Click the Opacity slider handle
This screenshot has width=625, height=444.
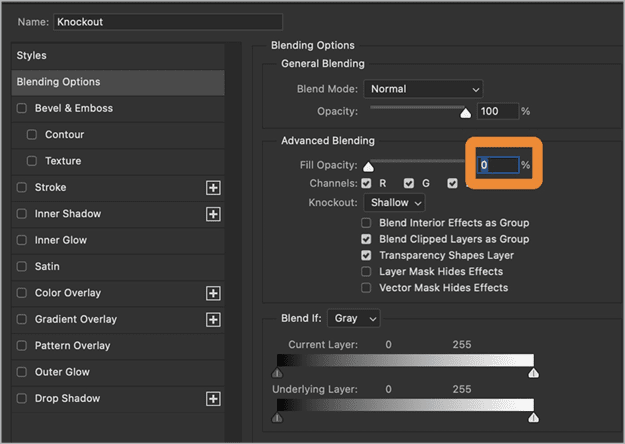pyautogui.click(x=466, y=114)
